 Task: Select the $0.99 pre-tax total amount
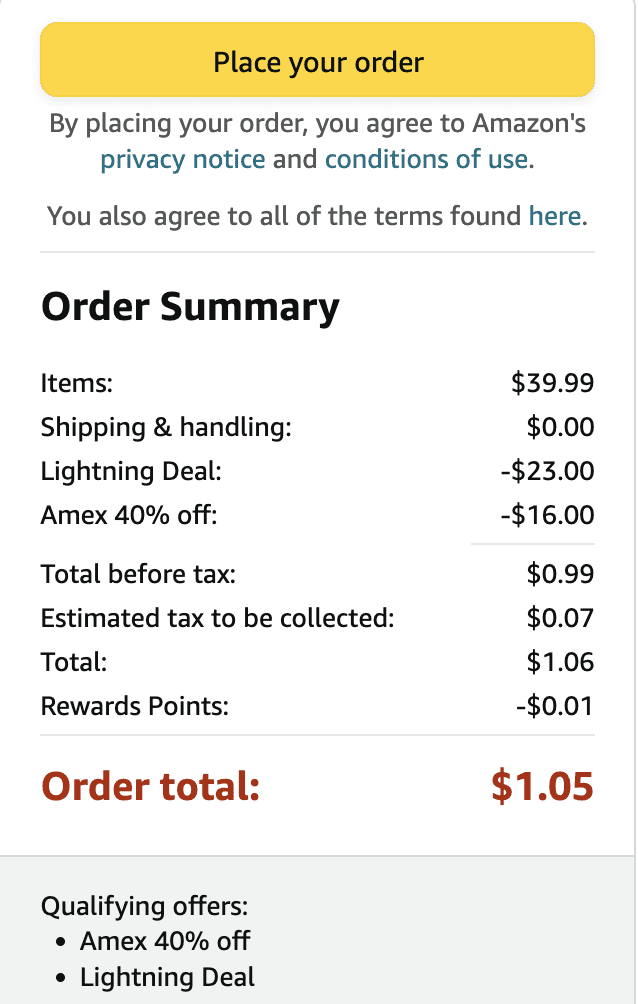(x=560, y=574)
